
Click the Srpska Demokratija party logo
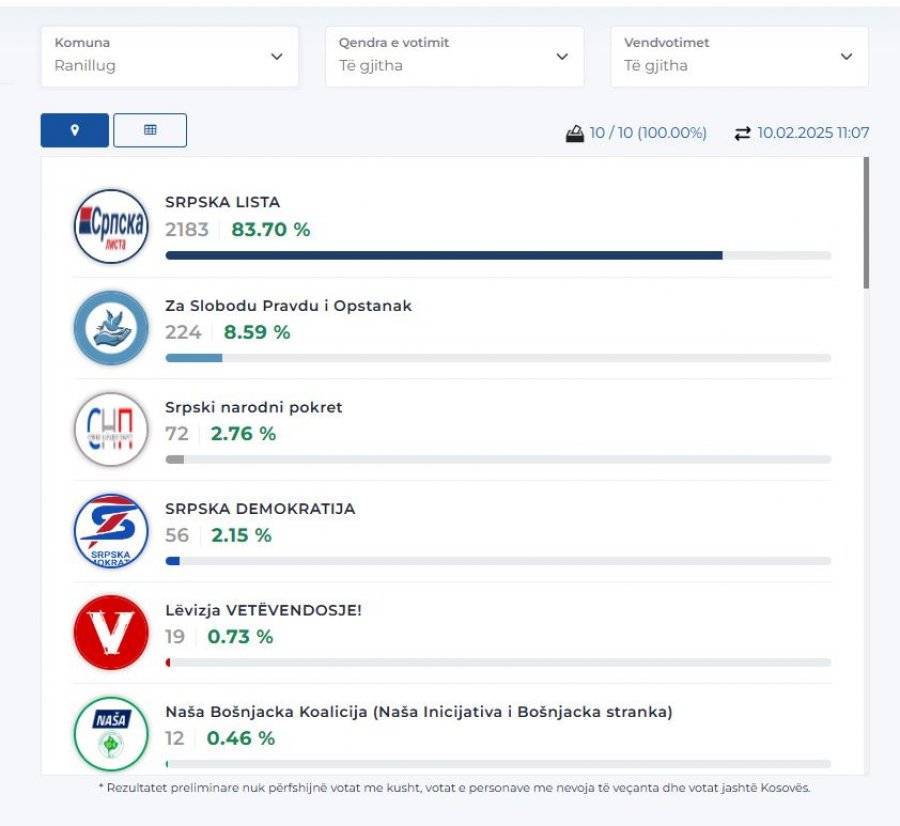click(111, 531)
